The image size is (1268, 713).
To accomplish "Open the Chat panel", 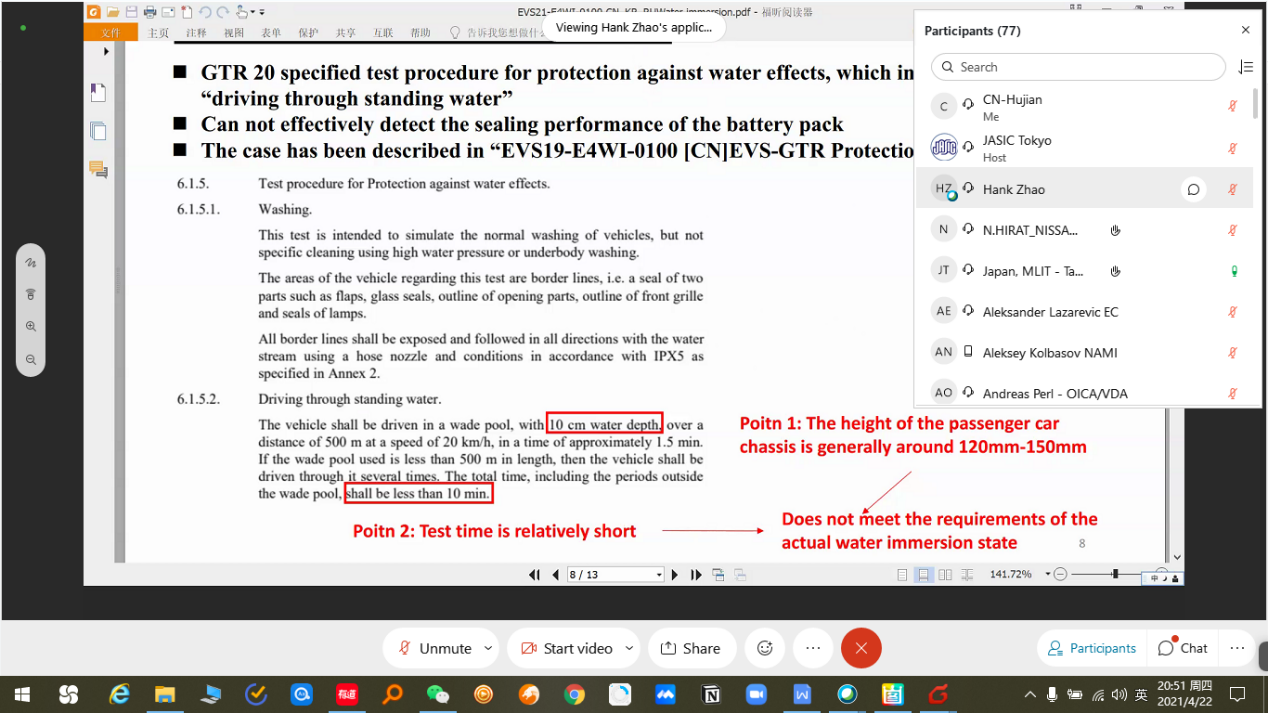I will (x=1182, y=648).
